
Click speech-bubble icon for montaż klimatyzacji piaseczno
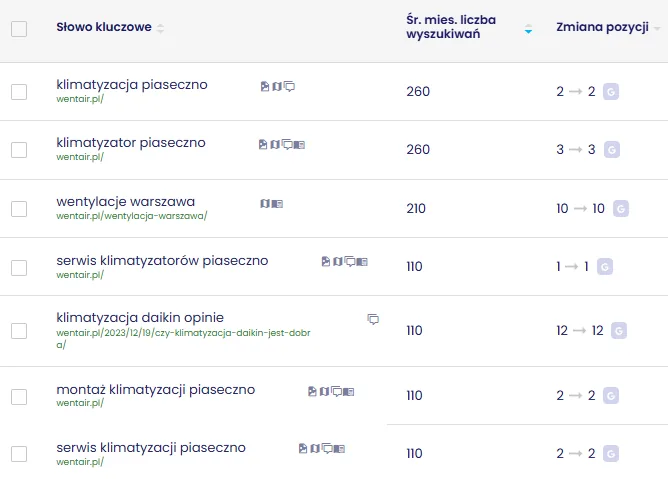337,391
